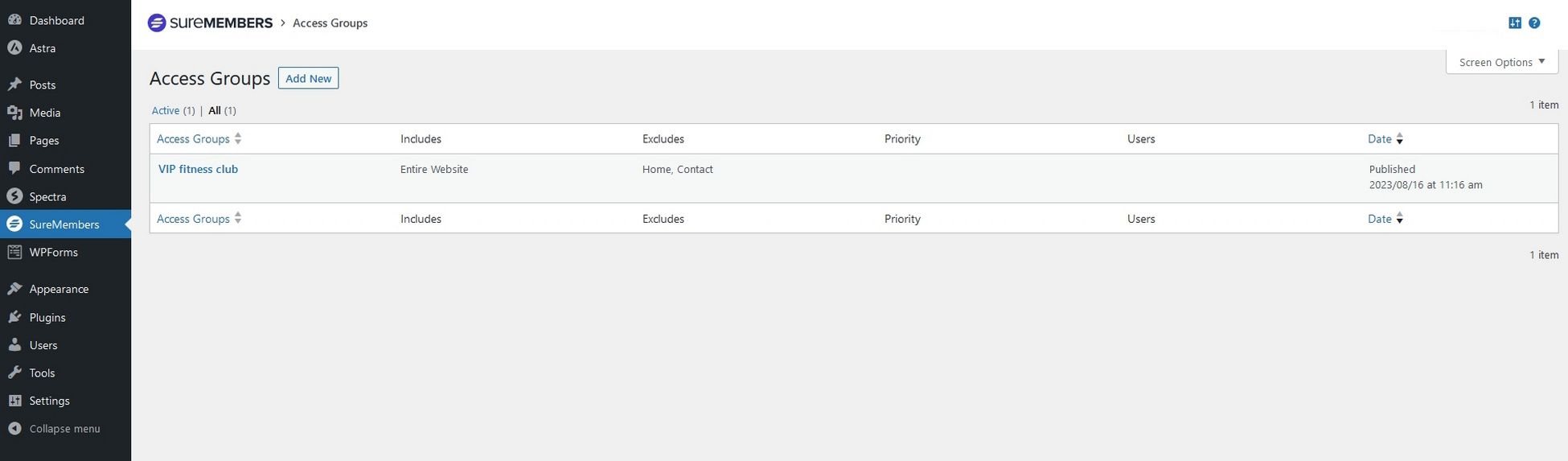
Task: Click the Plugins plug icon
Action: (14, 317)
